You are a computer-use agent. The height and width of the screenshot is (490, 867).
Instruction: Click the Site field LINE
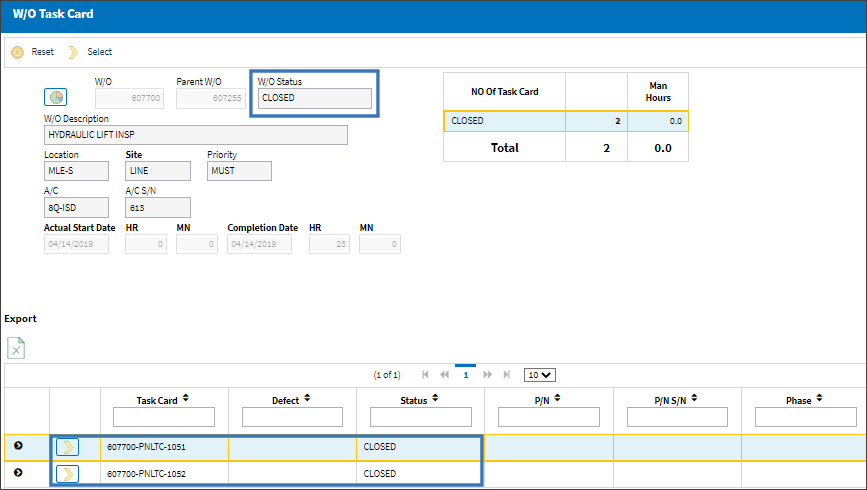point(158,171)
